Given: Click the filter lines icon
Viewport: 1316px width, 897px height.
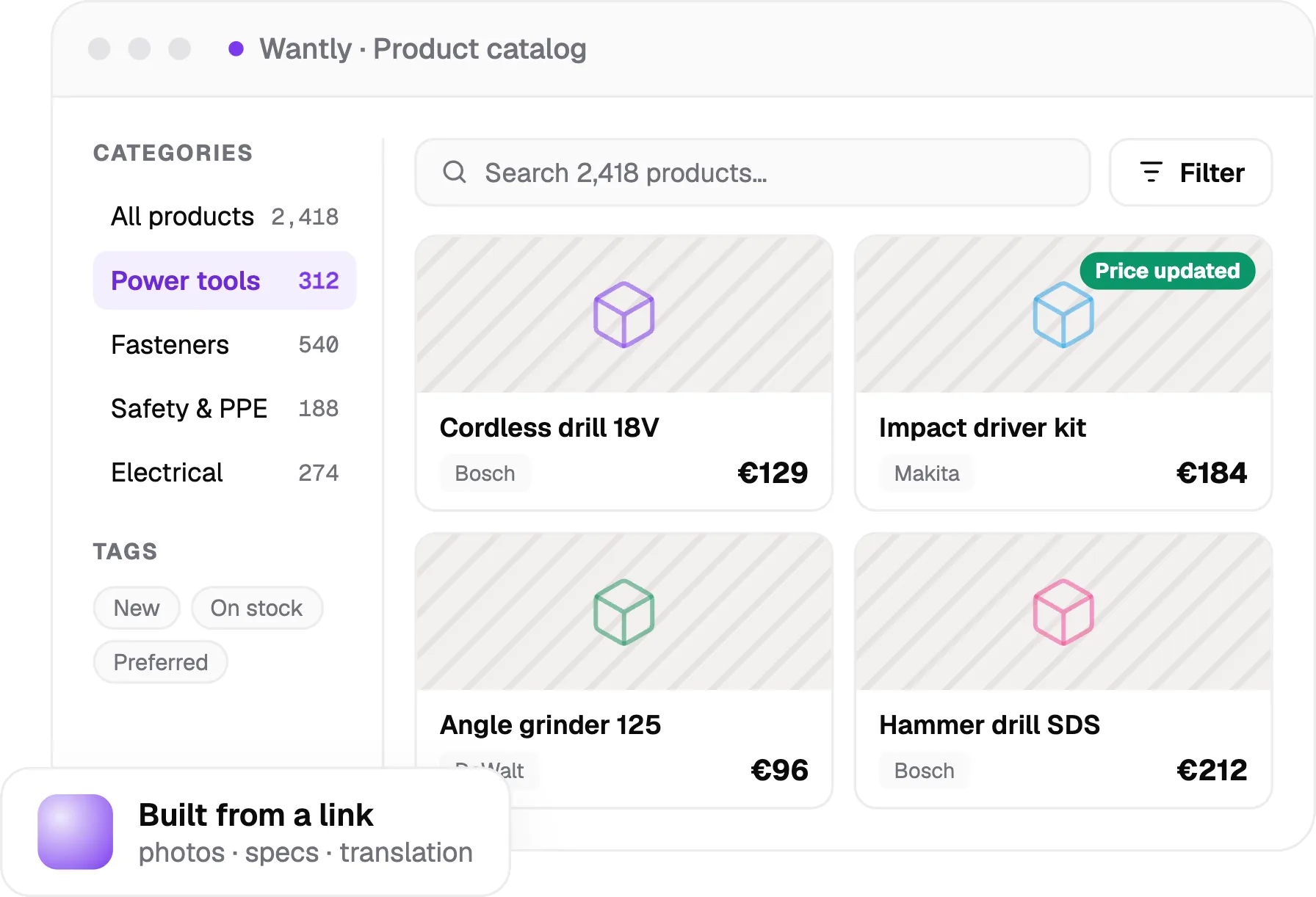Looking at the screenshot, I should pyautogui.click(x=1151, y=172).
